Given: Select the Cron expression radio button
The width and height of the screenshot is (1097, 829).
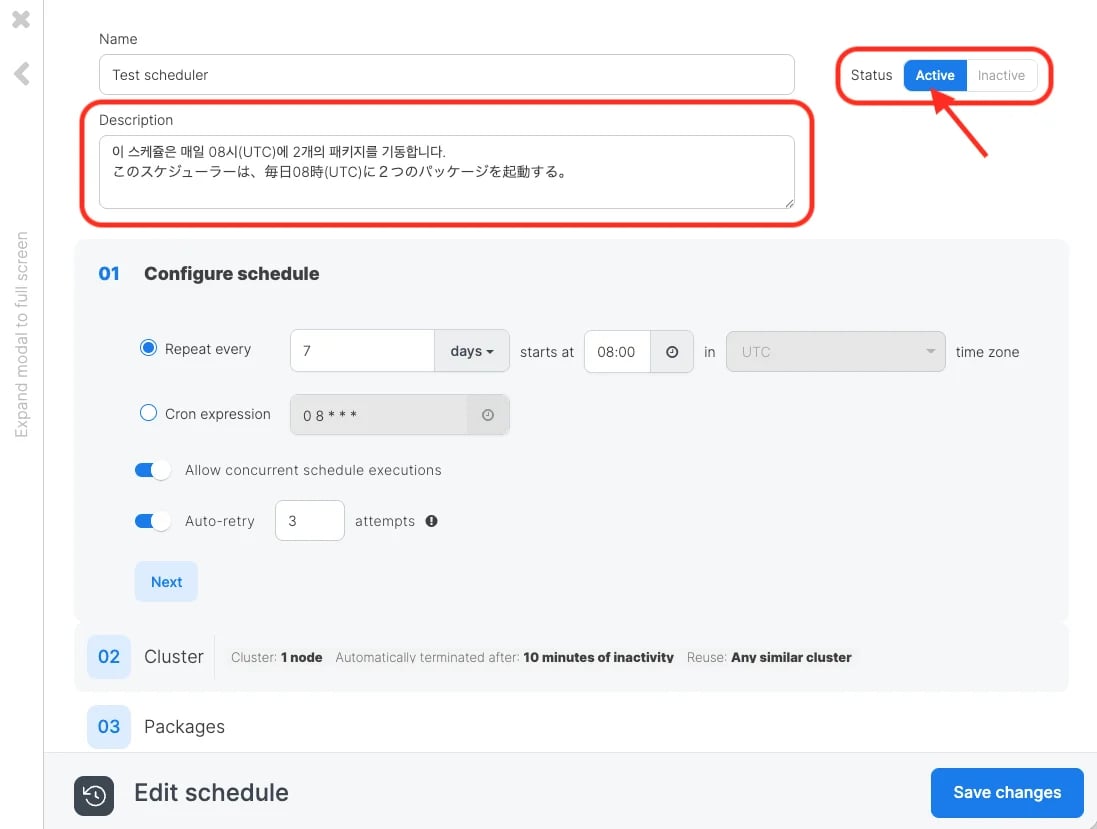Looking at the screenshot, I should click(148, 413).
